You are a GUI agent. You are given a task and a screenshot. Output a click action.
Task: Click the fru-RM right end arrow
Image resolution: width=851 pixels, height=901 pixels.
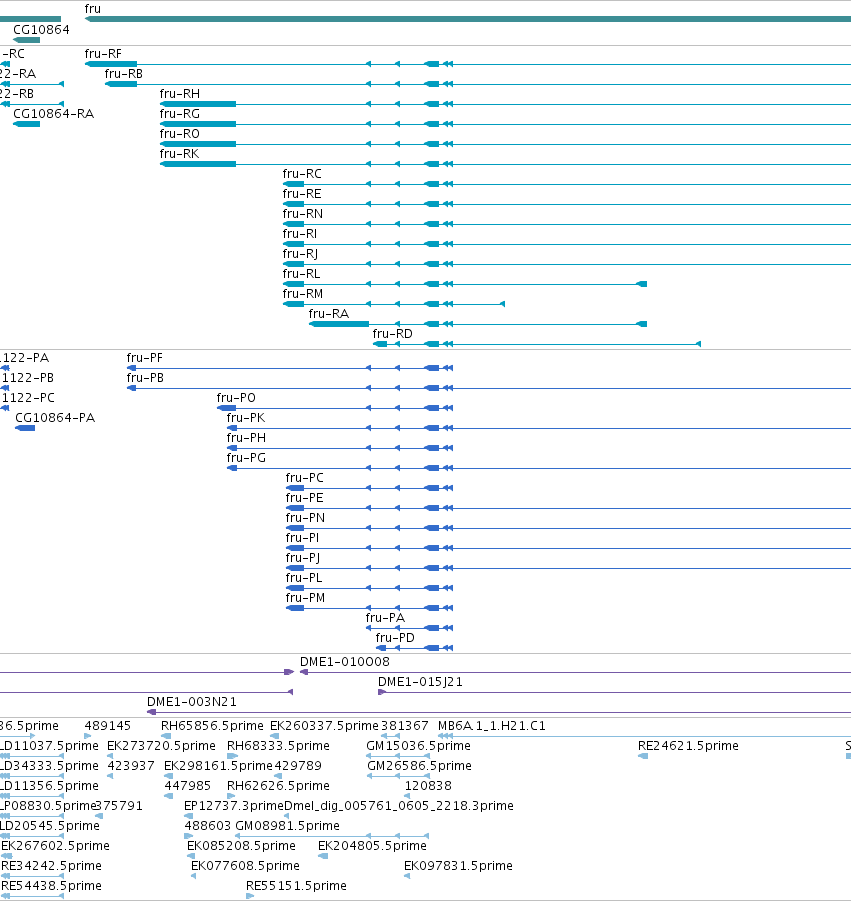[x=502, y=304]
